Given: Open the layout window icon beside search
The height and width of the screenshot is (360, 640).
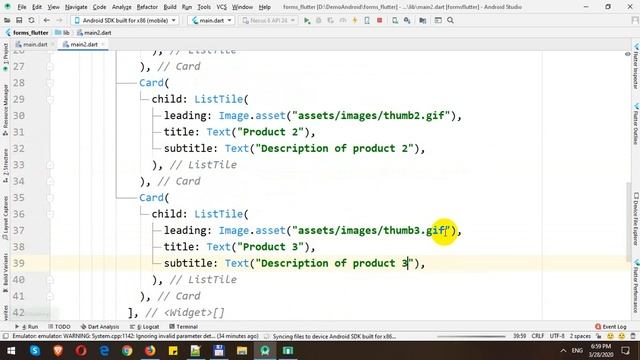Looking at the screenshot, I should click(x=438, y=20).
